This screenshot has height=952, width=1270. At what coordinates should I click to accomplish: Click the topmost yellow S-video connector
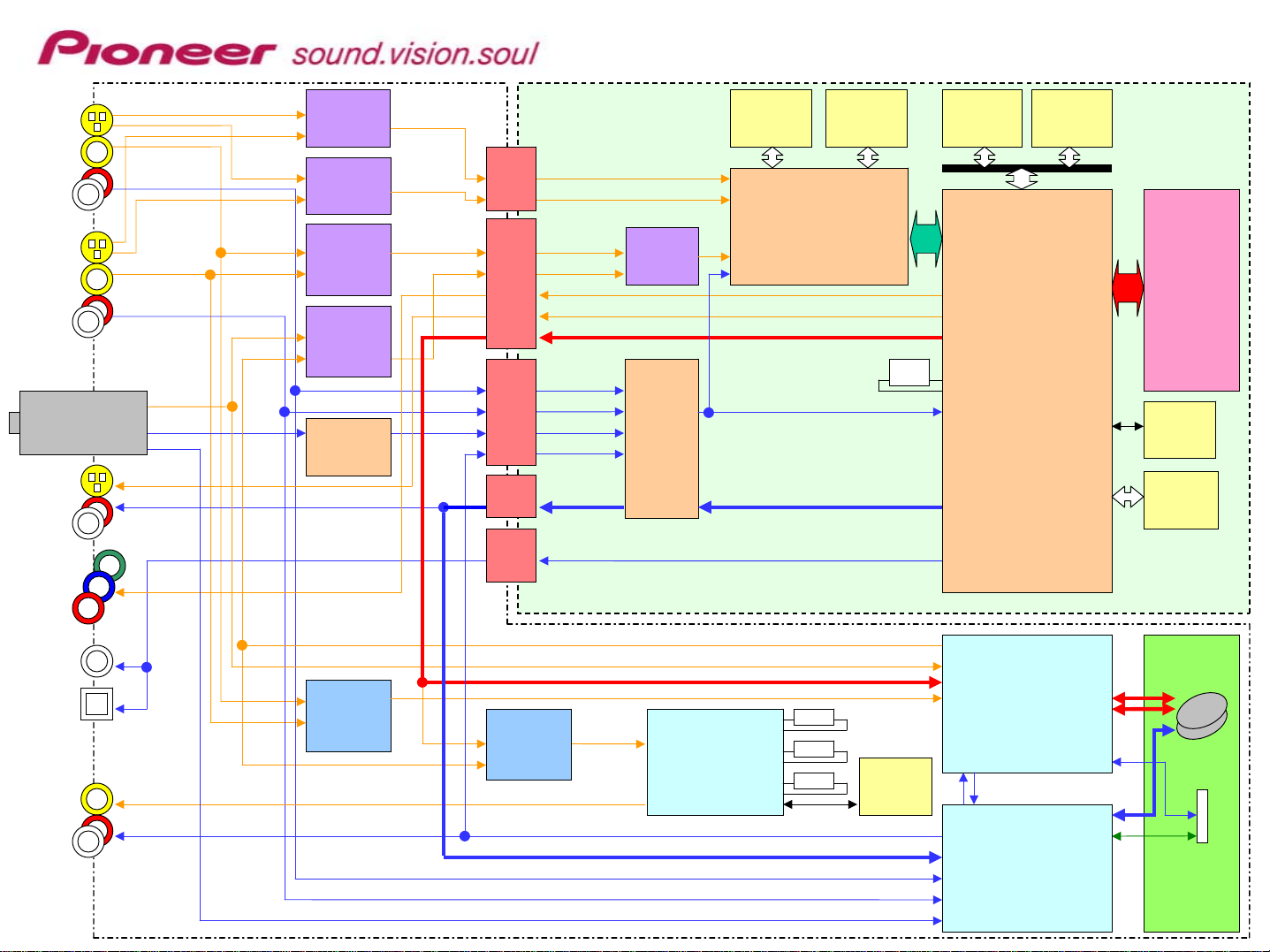(97, 119)
